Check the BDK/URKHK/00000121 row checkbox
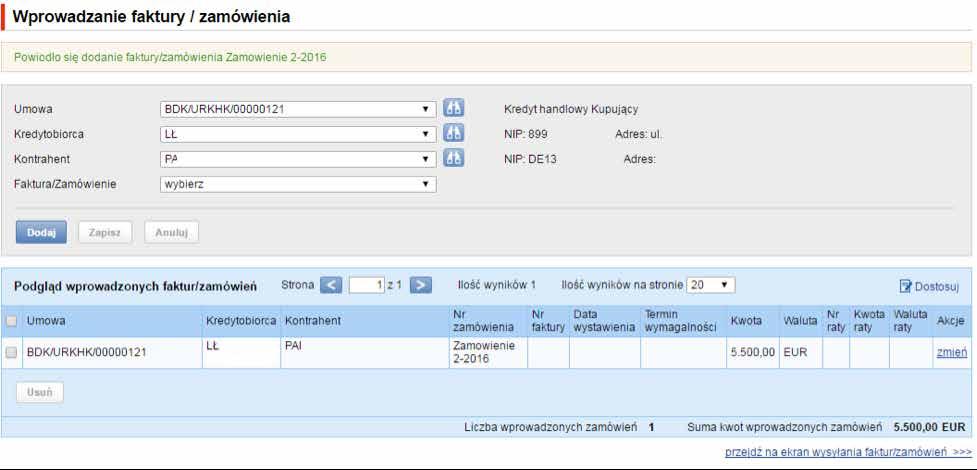Viewport: 977px width, 470px height. pos(11,353)
